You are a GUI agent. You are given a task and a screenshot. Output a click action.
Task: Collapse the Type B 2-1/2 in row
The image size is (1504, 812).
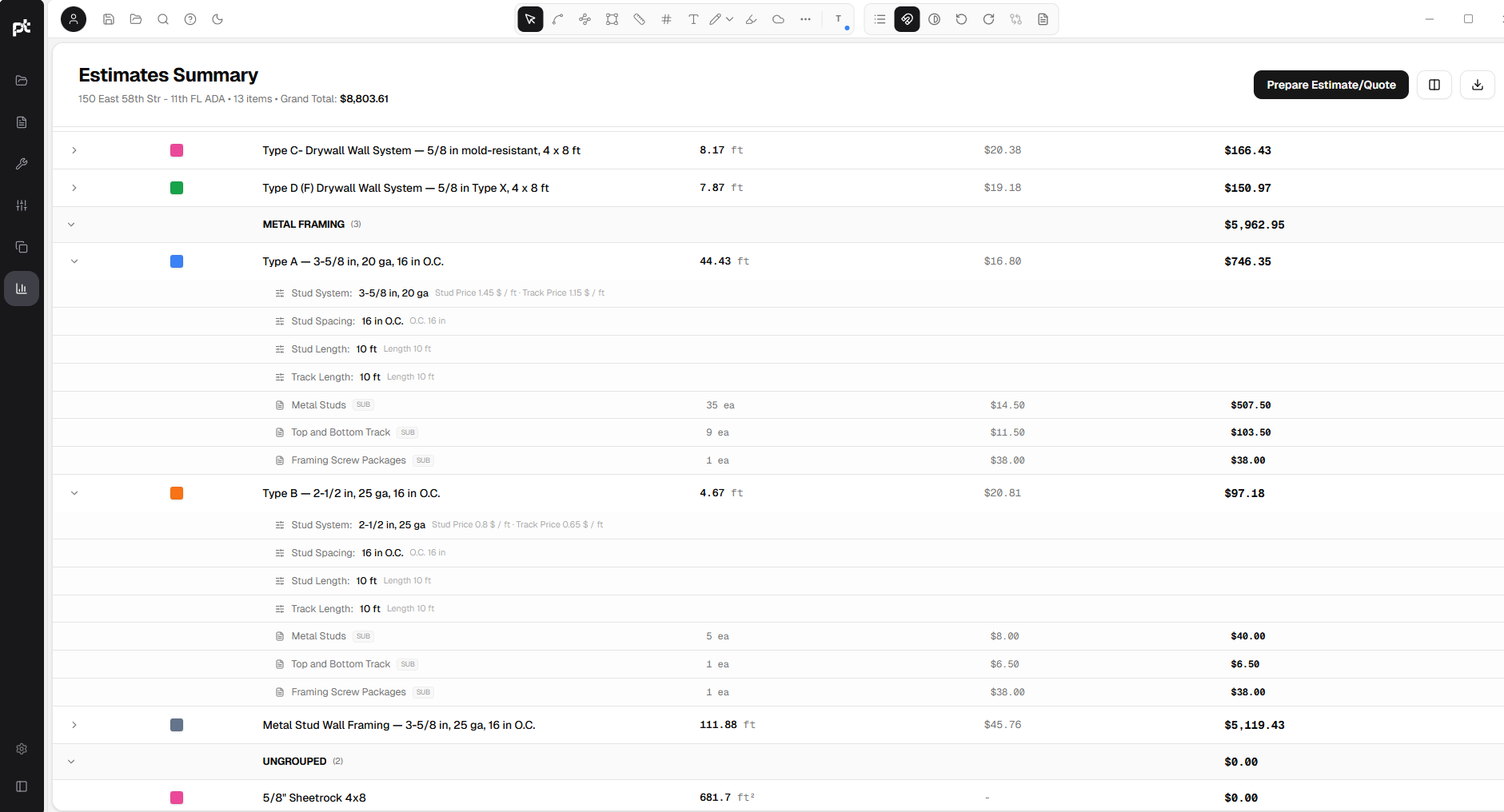tap(74, 493)
